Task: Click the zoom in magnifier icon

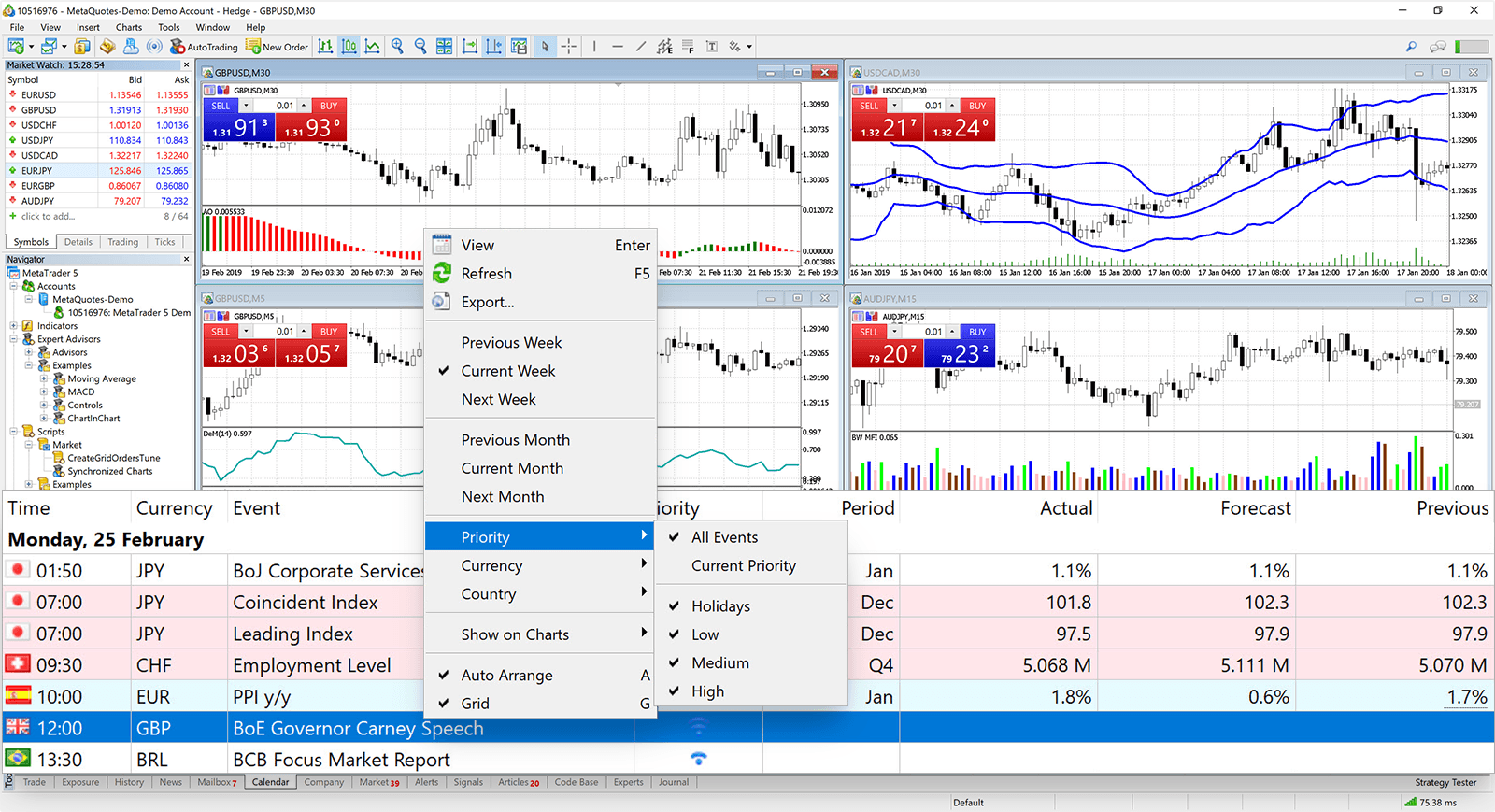Action: tap(397, 47)
